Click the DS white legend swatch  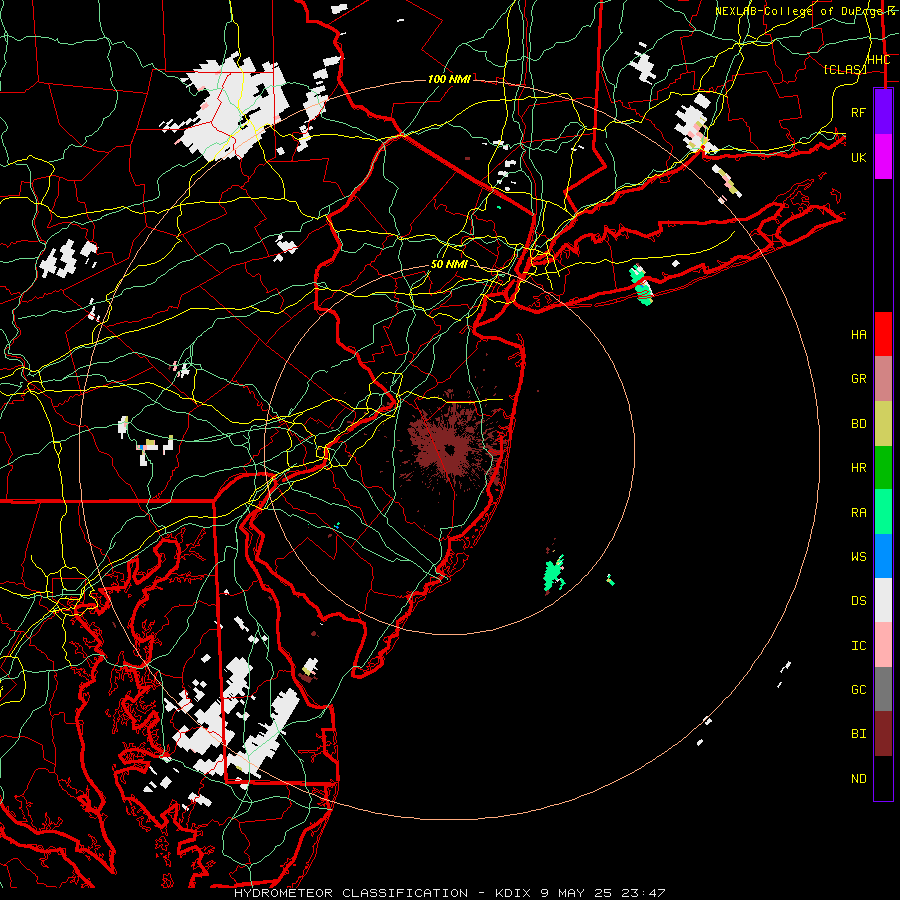point(883,600)
